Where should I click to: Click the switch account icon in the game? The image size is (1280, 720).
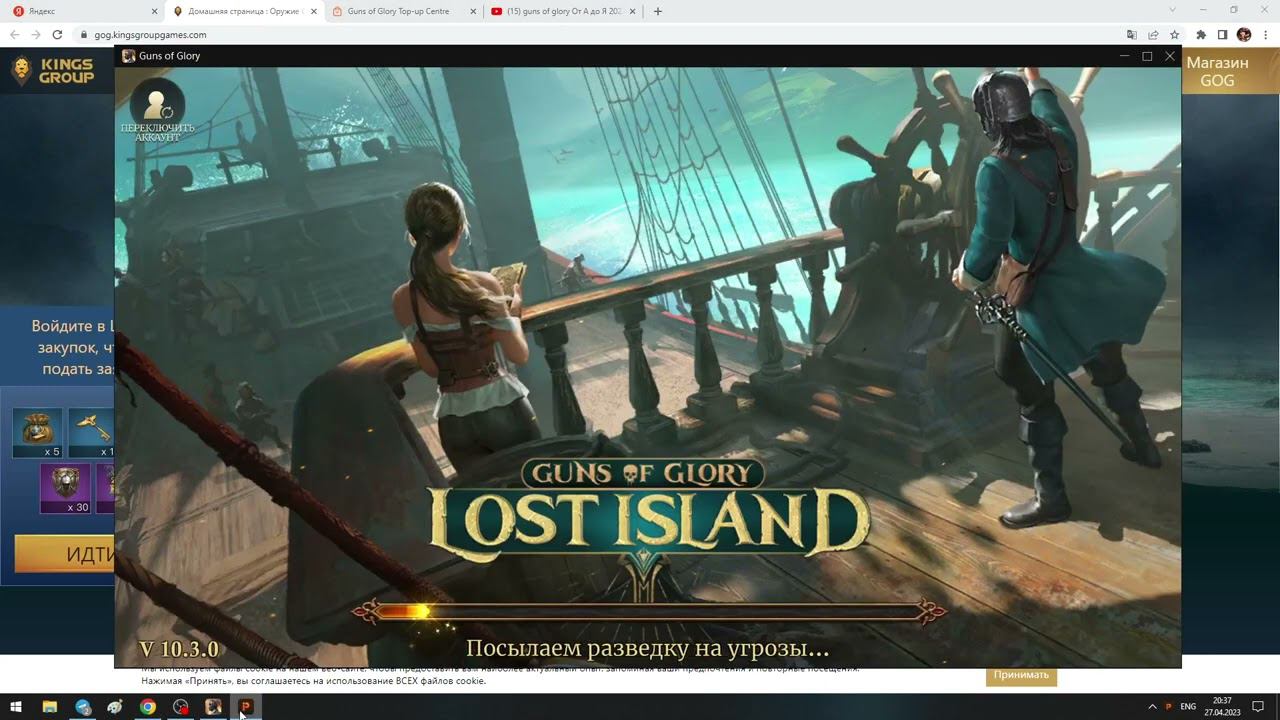pos(156,107)
